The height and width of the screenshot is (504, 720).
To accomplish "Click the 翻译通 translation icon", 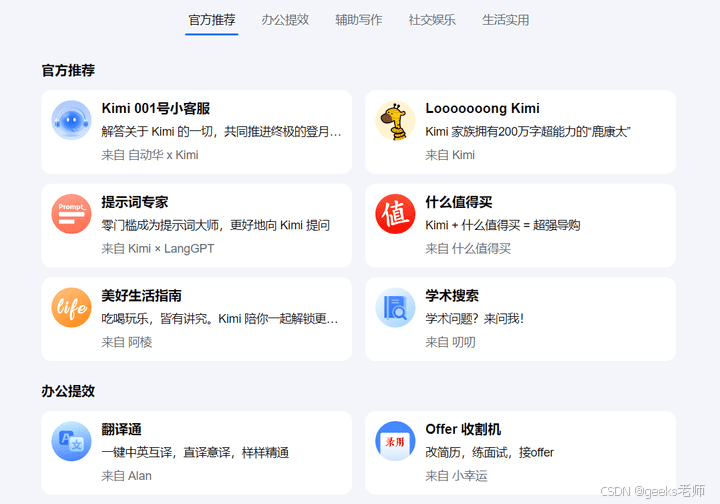I will click(x=71, y=441).
